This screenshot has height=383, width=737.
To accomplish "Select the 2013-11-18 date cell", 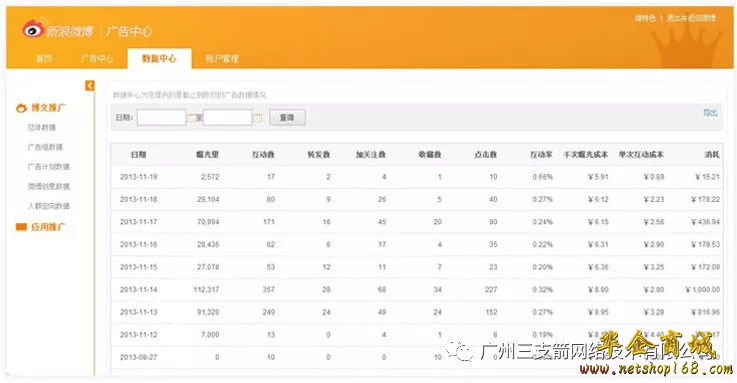I will (139, 200).
